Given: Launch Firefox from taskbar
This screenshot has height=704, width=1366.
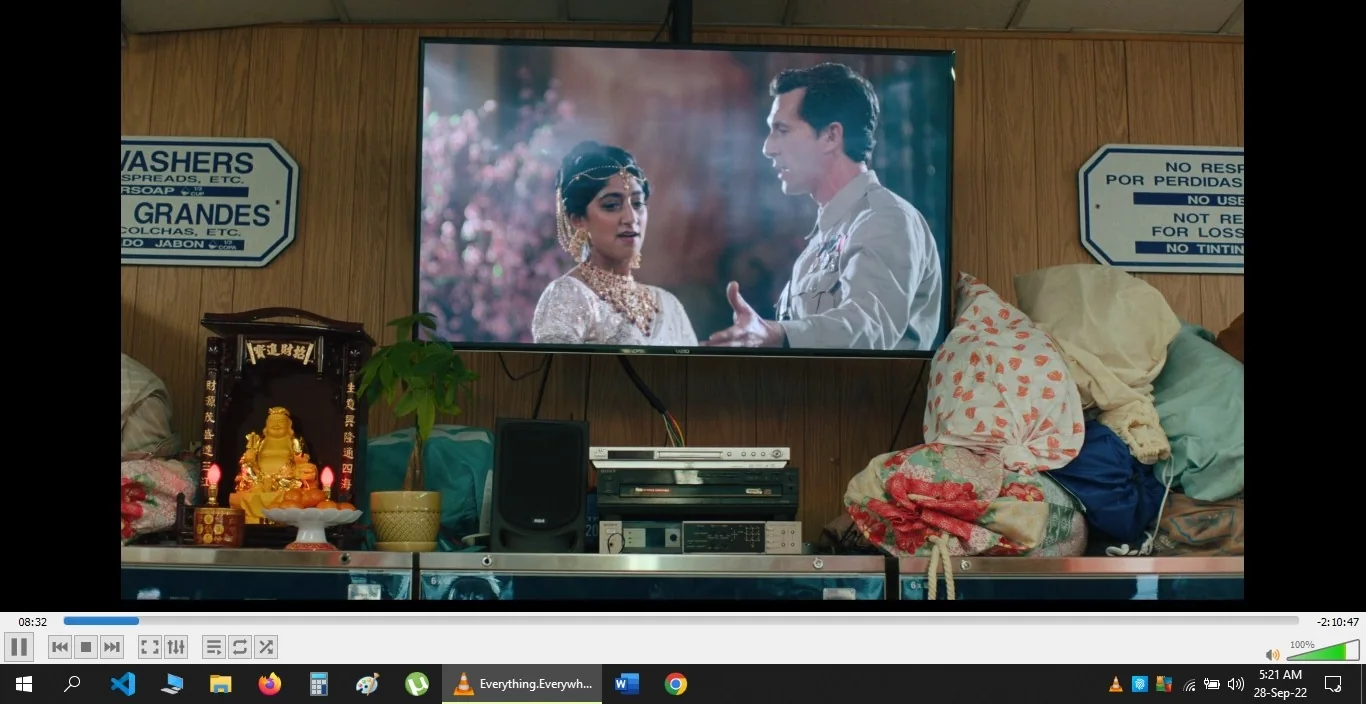Looking at the screenshot, I should point(270,684).
